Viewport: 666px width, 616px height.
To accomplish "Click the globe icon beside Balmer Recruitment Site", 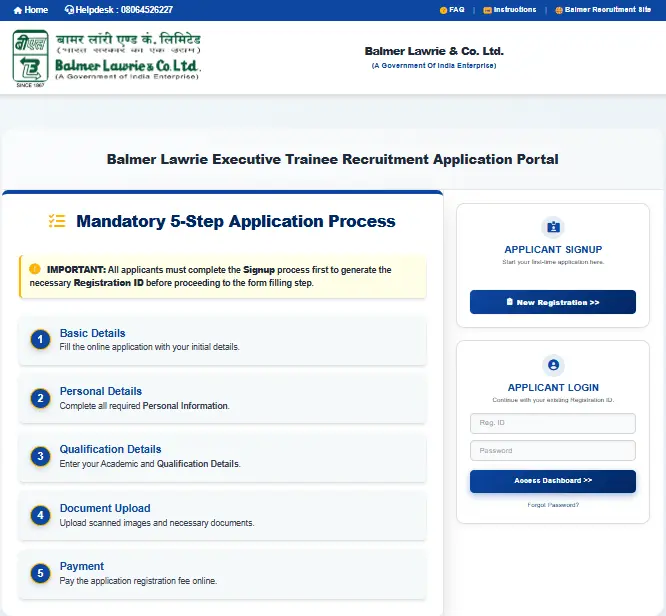I will 559,10.
